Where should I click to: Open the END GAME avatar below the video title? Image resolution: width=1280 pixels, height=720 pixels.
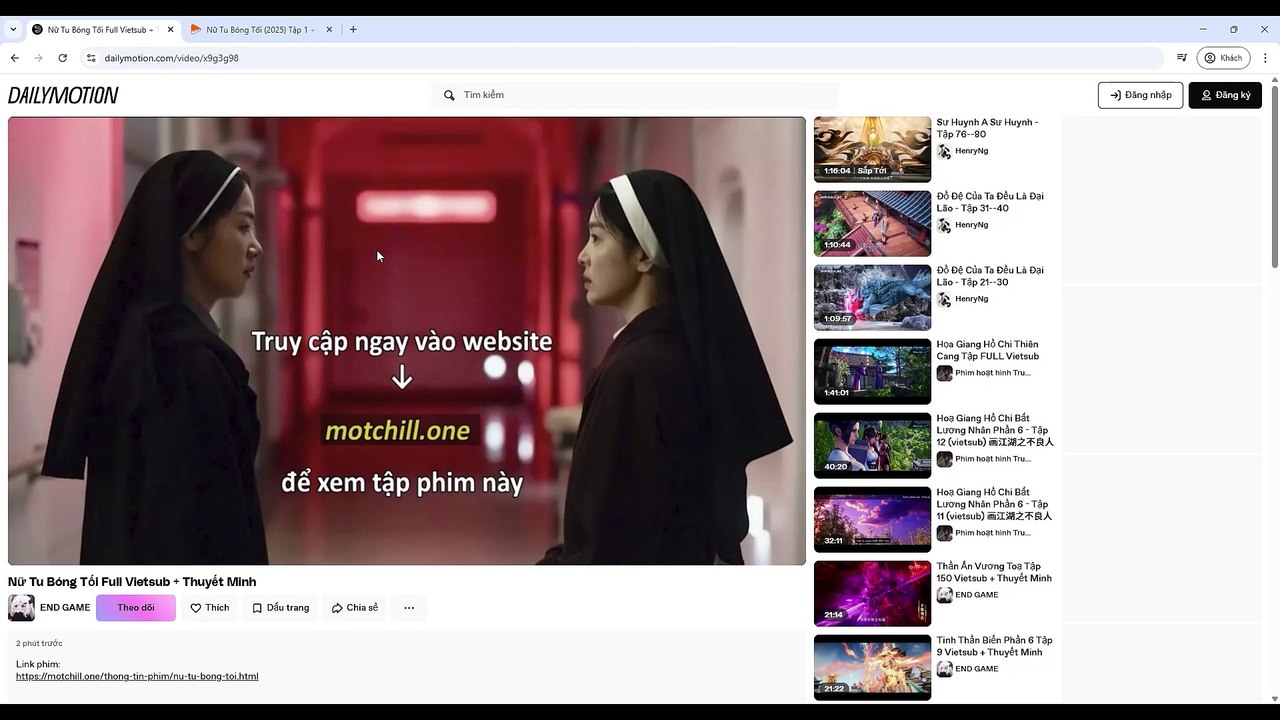tap(21, 608)
